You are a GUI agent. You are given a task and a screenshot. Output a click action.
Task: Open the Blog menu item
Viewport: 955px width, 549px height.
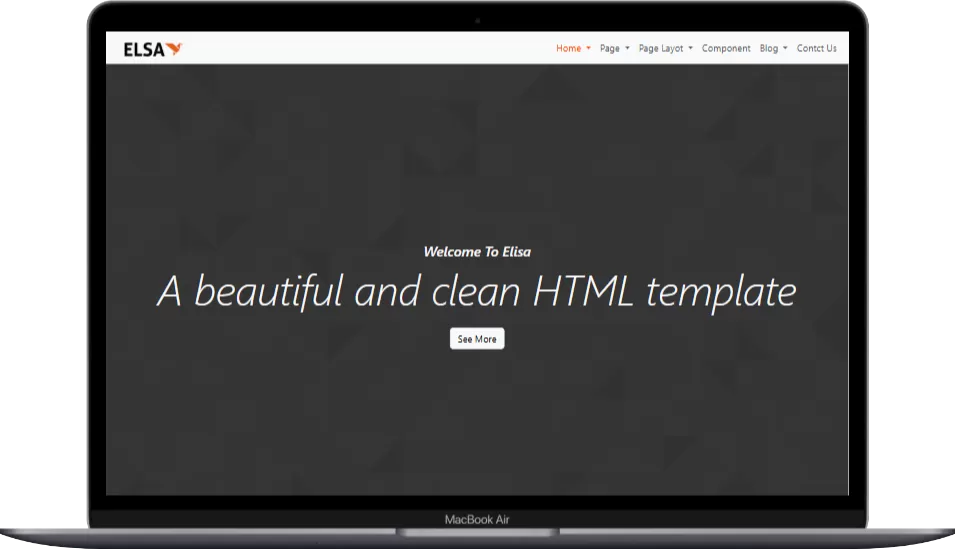(769, 48)
